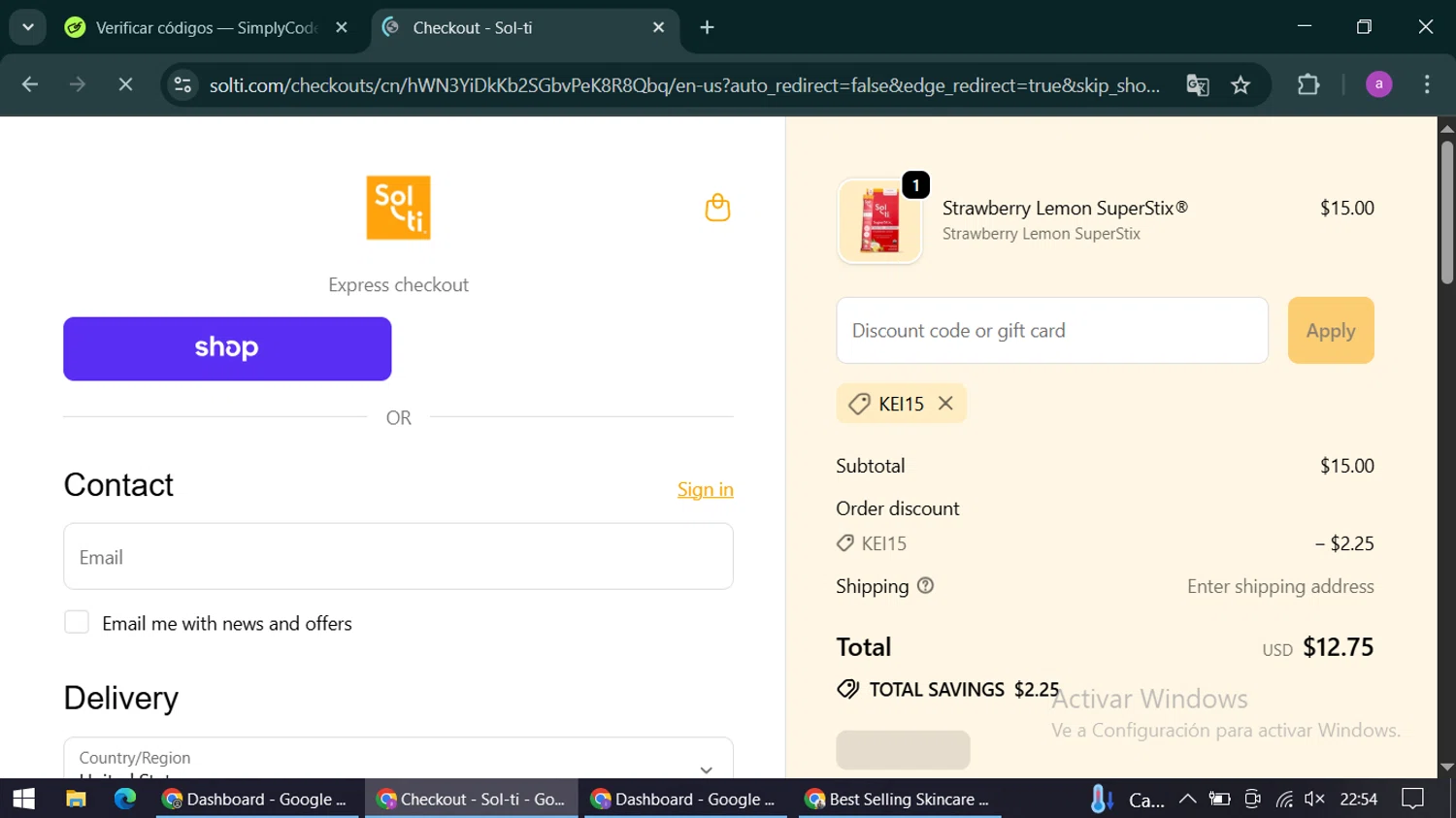This screenshot has height=818, width=1456.
Task: Open the Chrome profile avatar
Action: click(x=1378, y=85)
